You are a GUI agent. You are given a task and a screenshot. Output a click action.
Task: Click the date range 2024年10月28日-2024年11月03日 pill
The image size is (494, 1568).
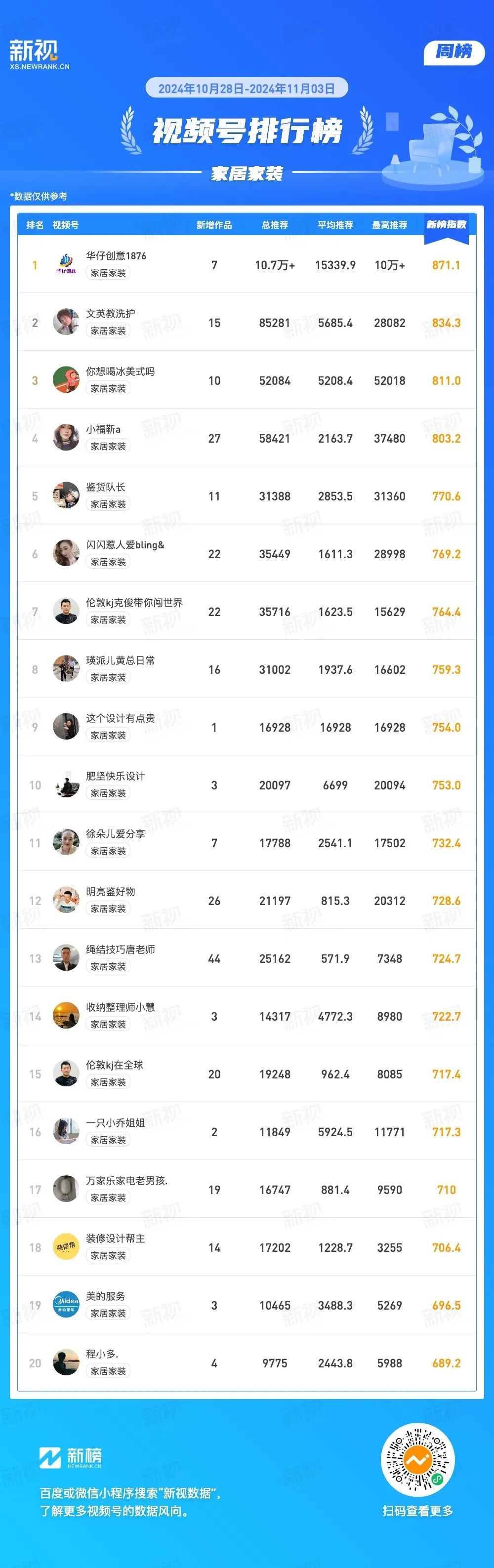point(247,88)
